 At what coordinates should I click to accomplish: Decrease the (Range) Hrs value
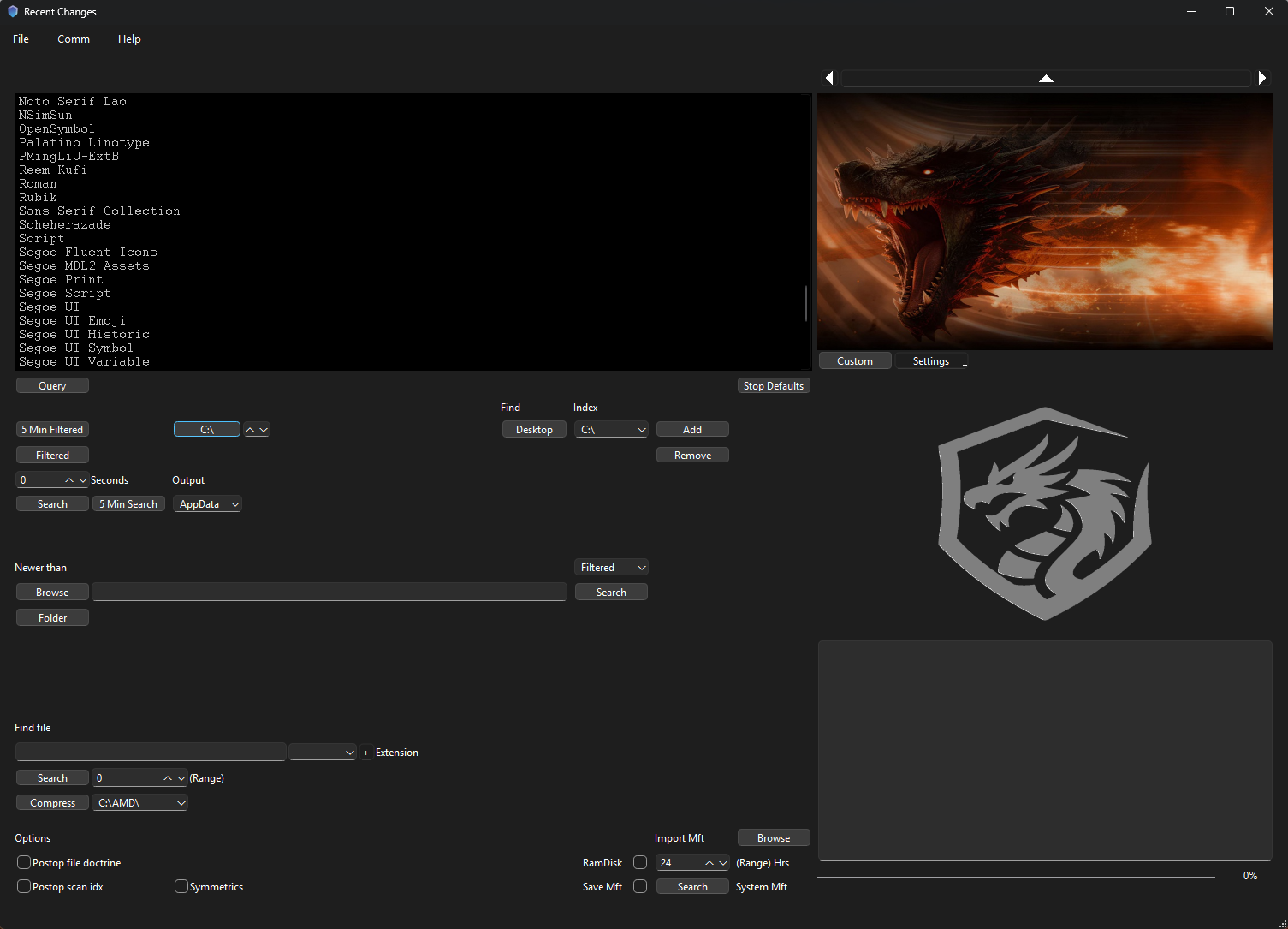pyautogui.click(x=722, y=863)
